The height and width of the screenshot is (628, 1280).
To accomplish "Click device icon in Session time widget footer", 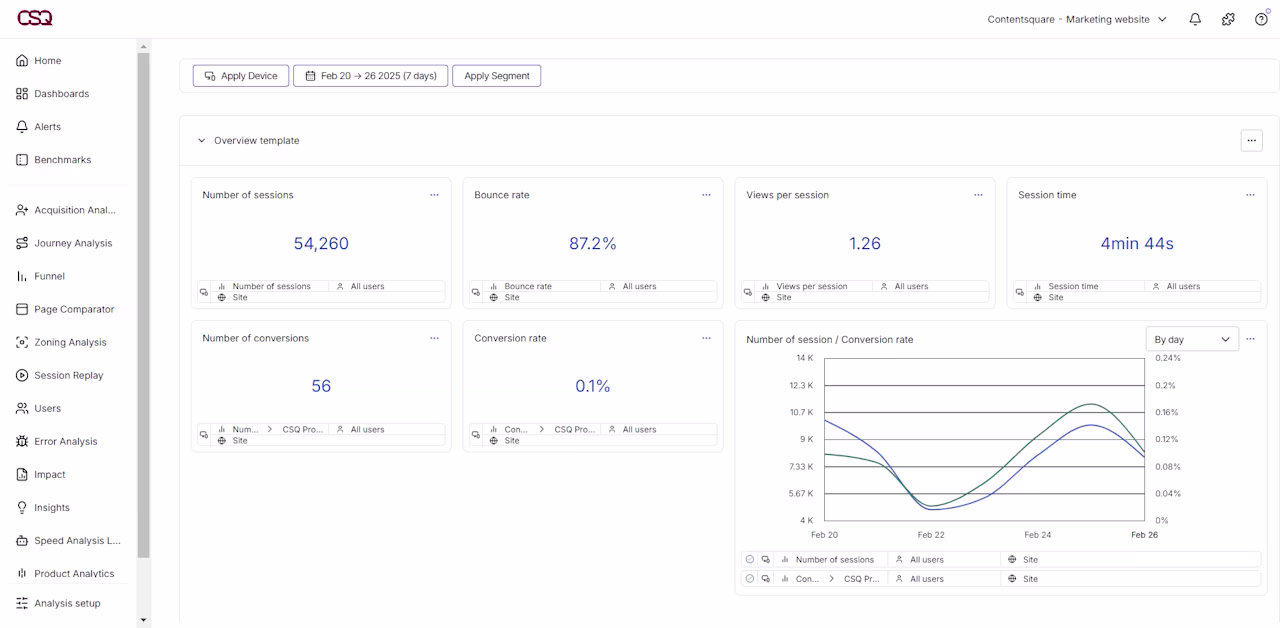I will (x=1020, y=292).
